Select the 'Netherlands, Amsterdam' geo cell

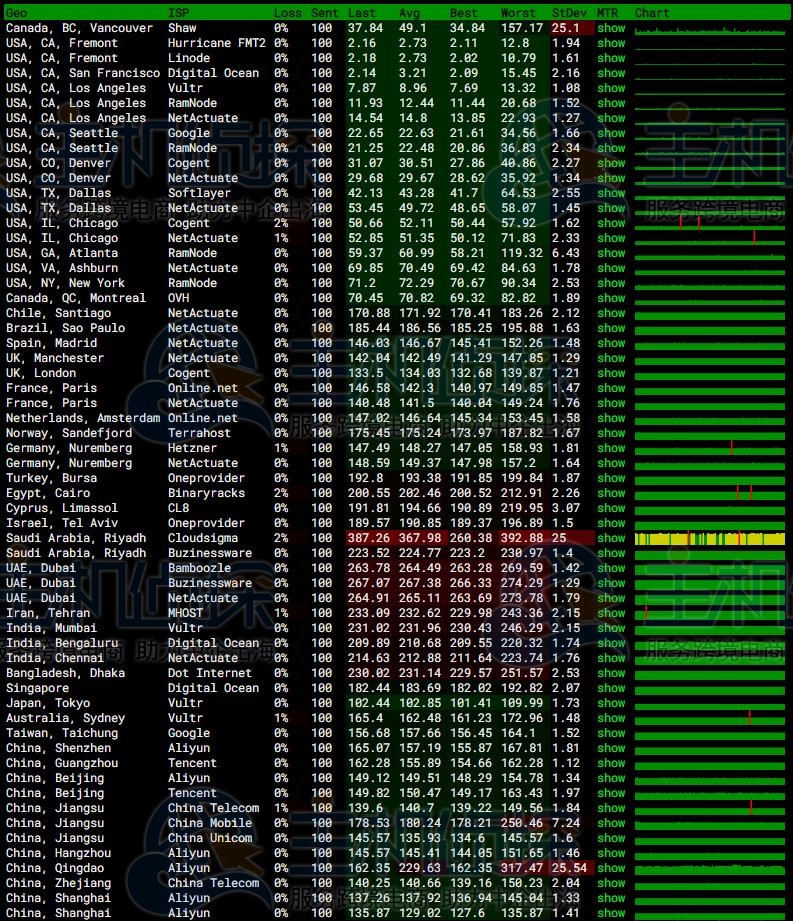click(x=83, y=418)
